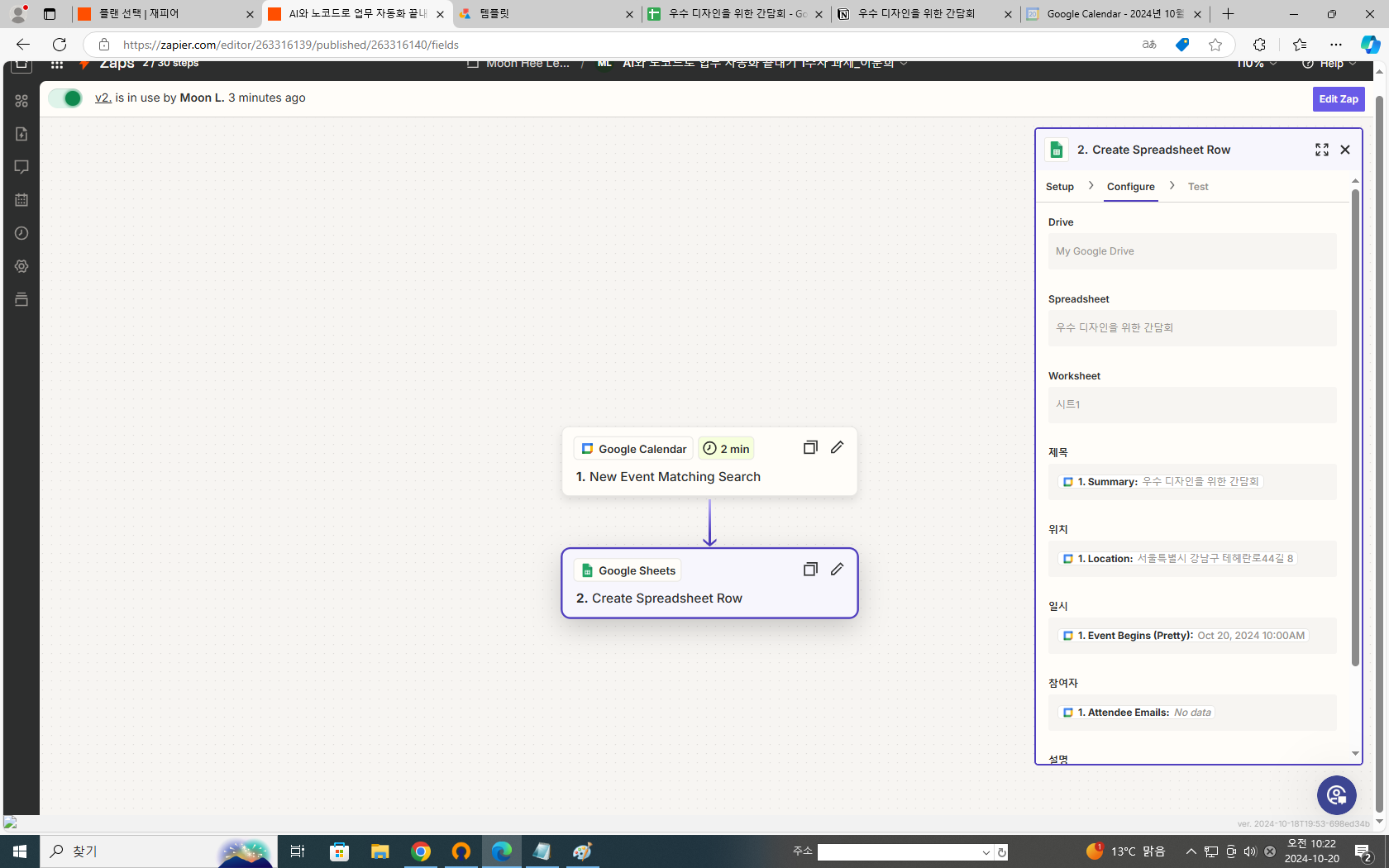The width and height of the screenshot is (1389, 868).
Task: Open a new browser tab
Action: 1229,14
